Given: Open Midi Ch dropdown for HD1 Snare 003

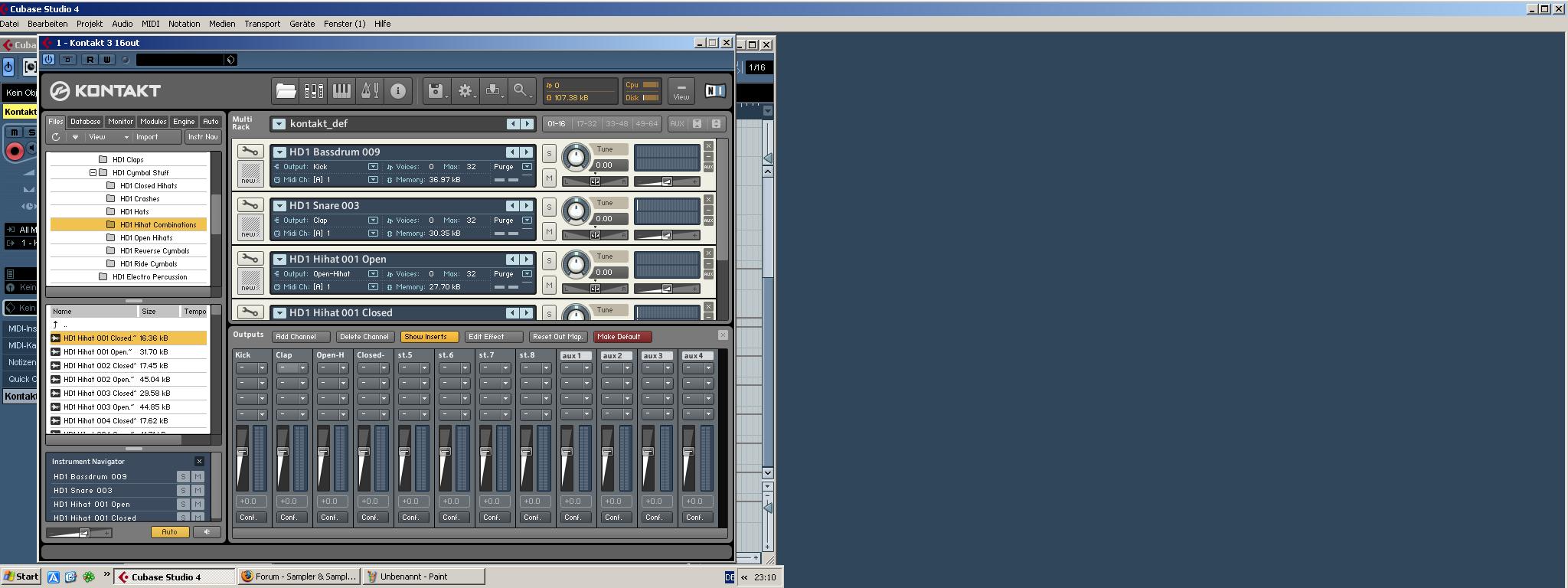Looking at the screenshot, I should click(373, 234).
